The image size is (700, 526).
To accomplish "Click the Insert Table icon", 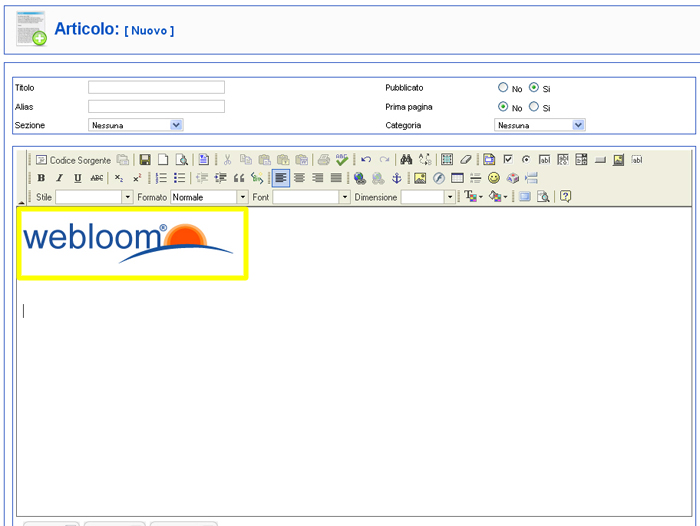I will (x=457, y=178).
